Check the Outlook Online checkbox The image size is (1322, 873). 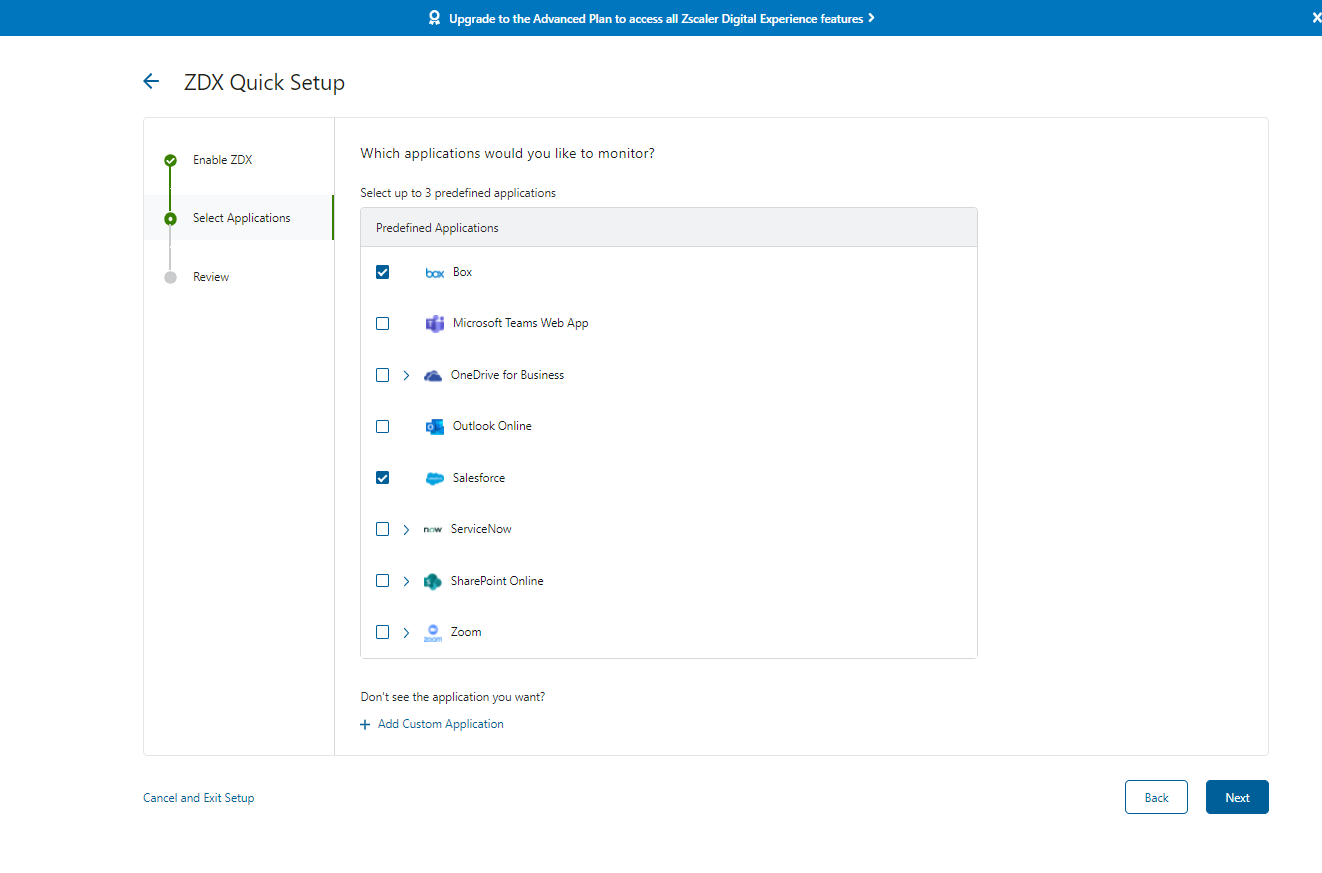pos(382,427)
